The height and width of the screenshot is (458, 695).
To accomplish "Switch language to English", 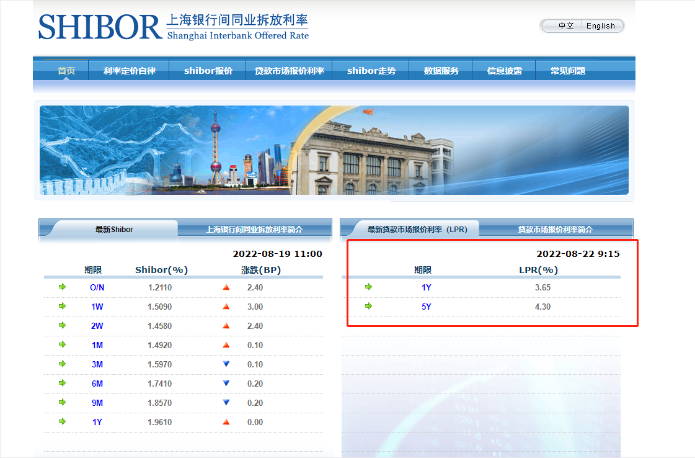I will 601,26.
